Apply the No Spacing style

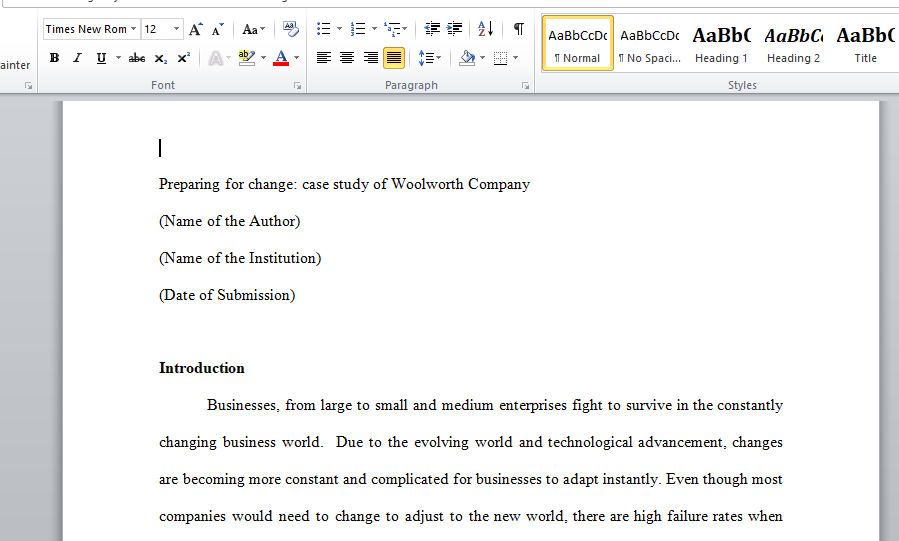point(650,44)
